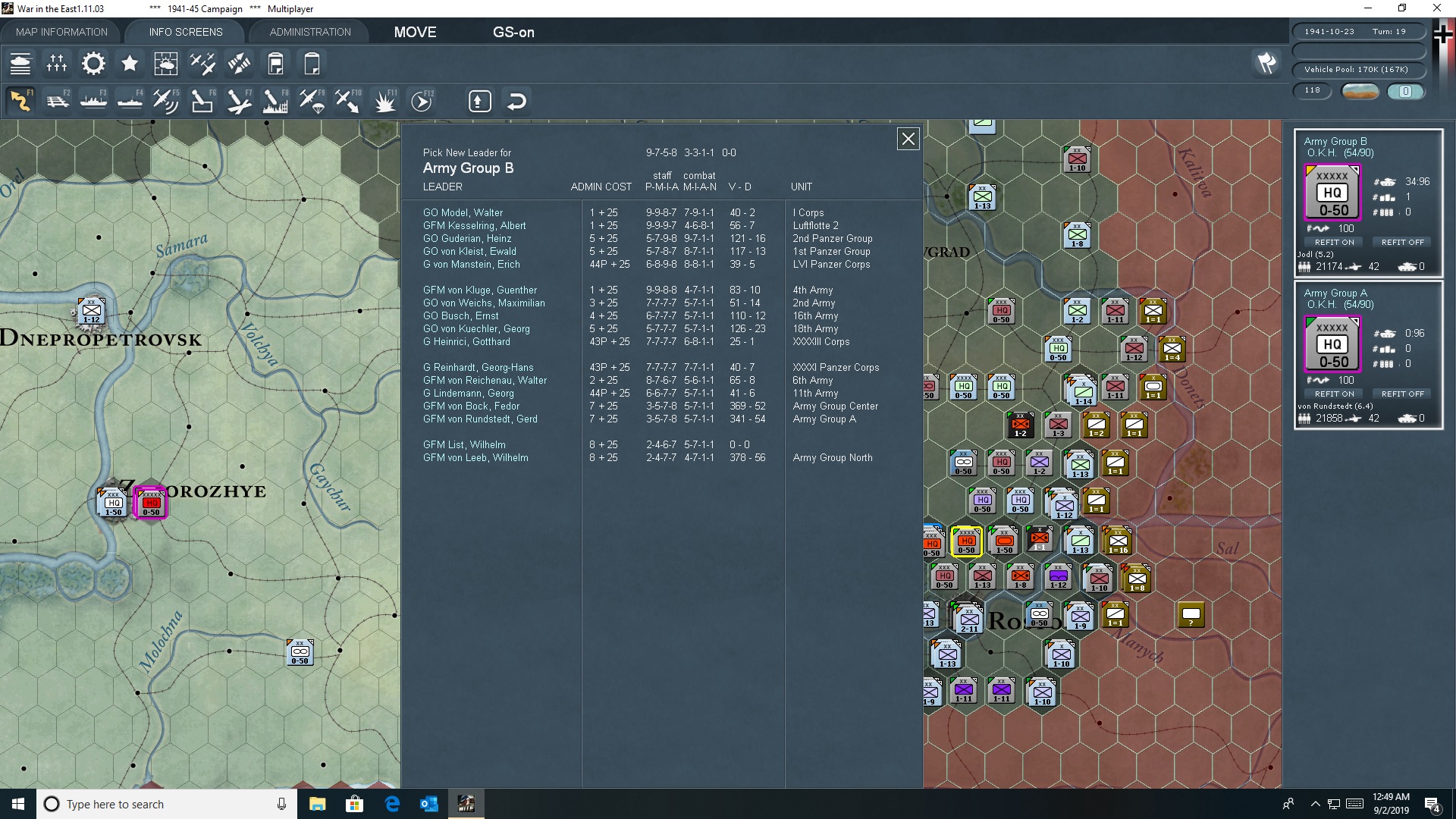This screenshot has height=819, width=1456.
Task: Open the MAP INFORMATION tab
Action: click(61, 32)
